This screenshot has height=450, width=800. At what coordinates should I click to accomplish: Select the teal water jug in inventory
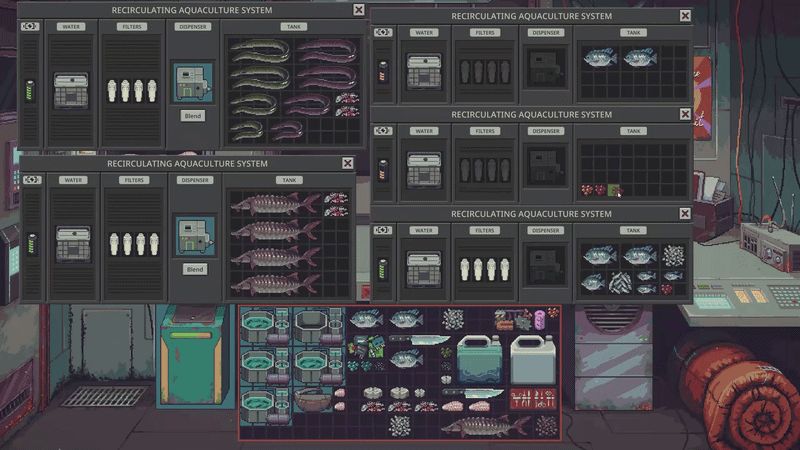click(479, 360)
